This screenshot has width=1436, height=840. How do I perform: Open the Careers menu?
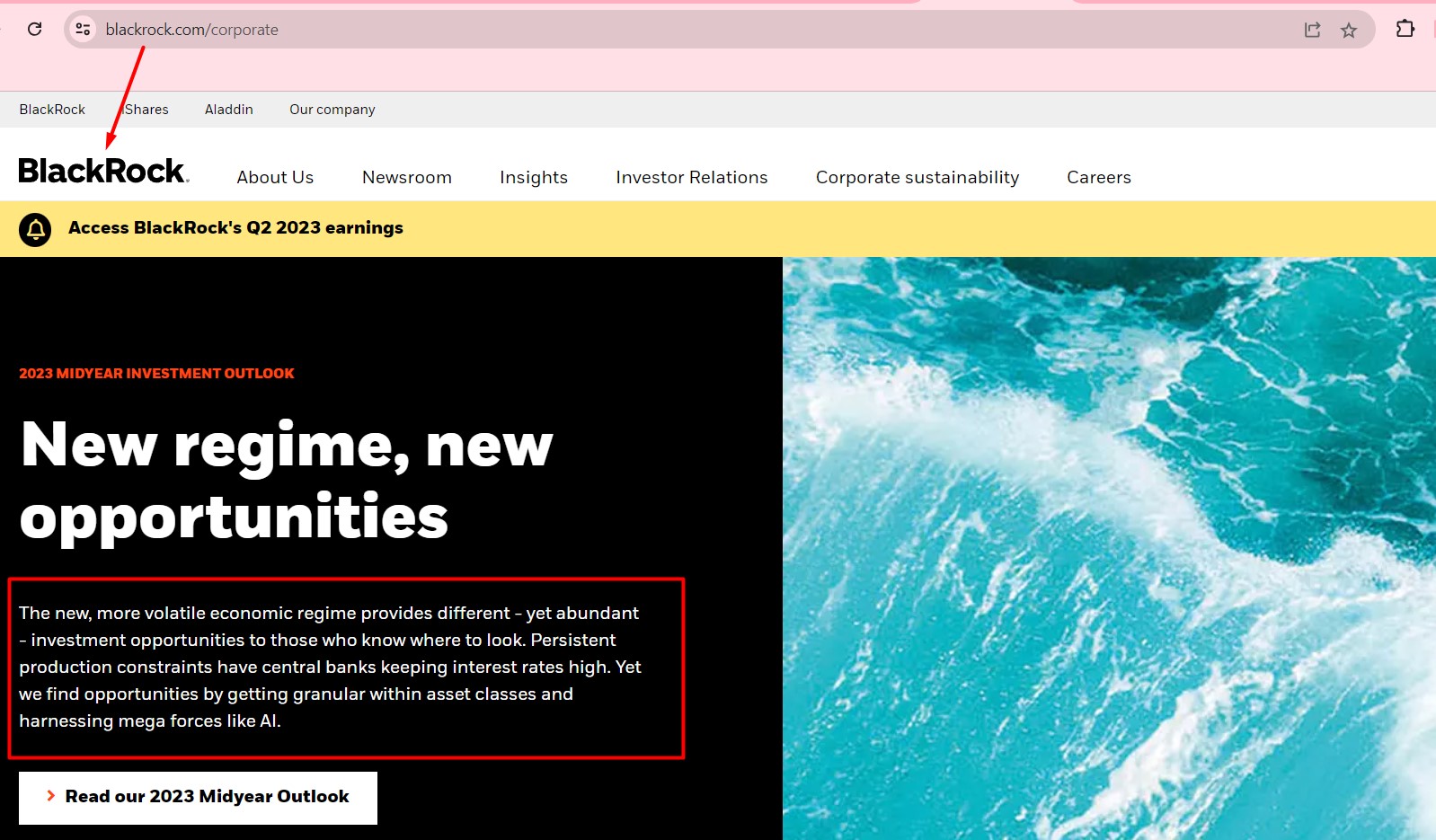point(1099,177)
